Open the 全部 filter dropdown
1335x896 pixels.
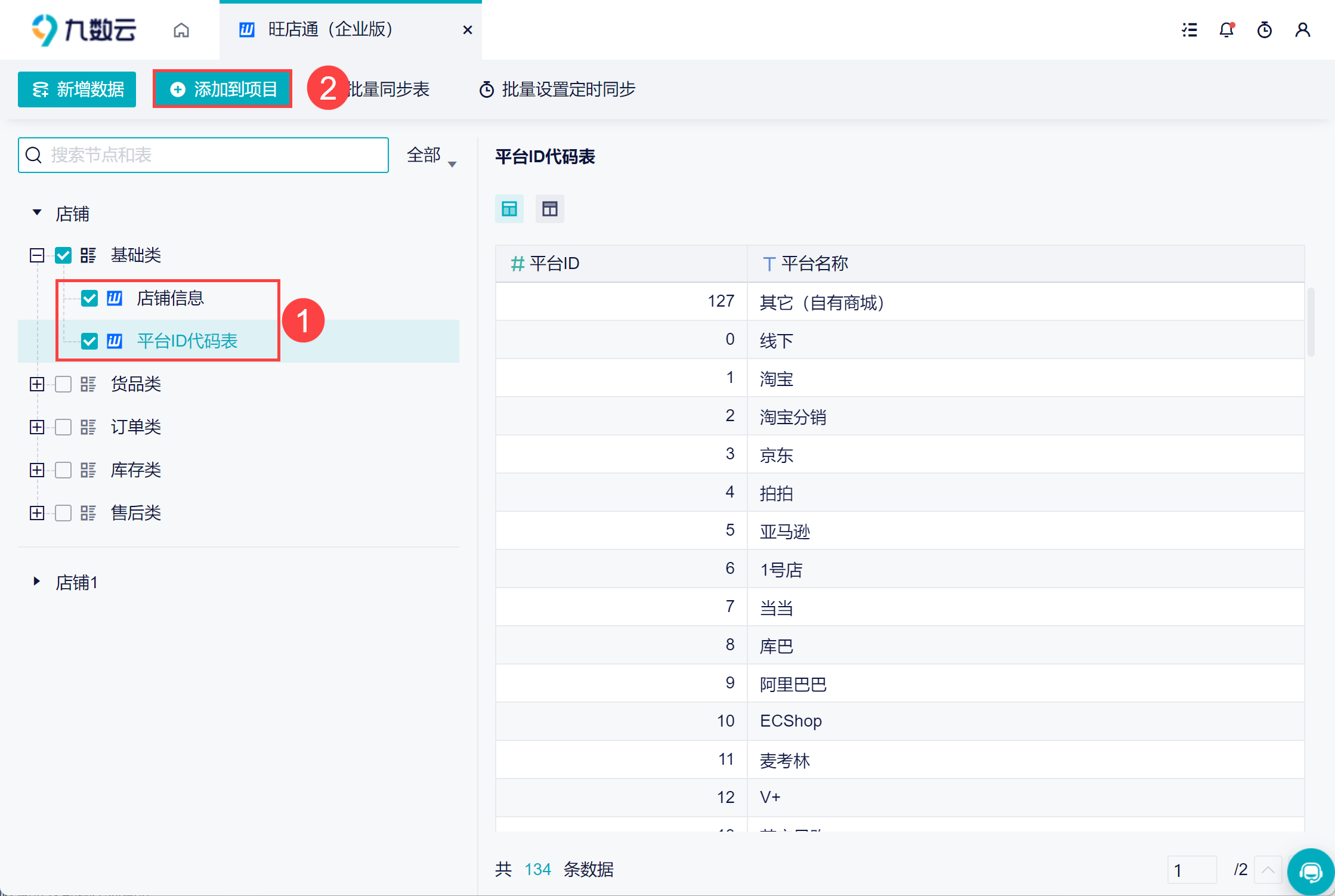point(431,156)
